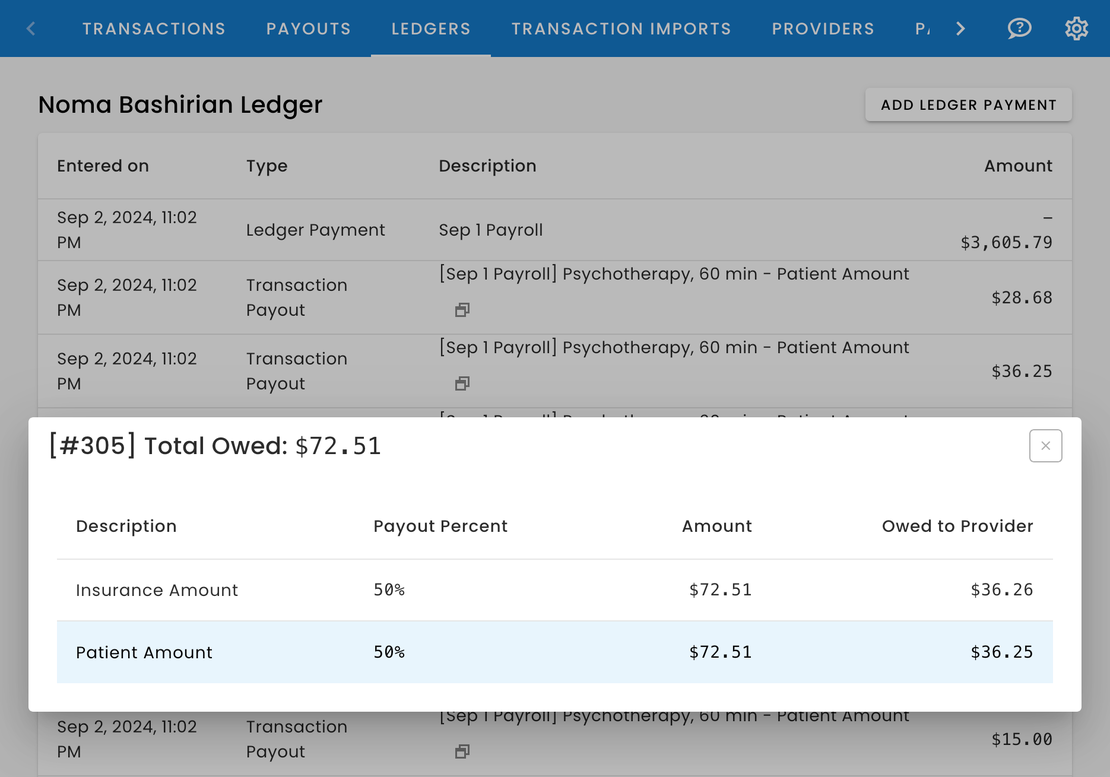Select the Insurance Amount row
Viewport: 1110px width, 777px height.
[x=554, y=590]
